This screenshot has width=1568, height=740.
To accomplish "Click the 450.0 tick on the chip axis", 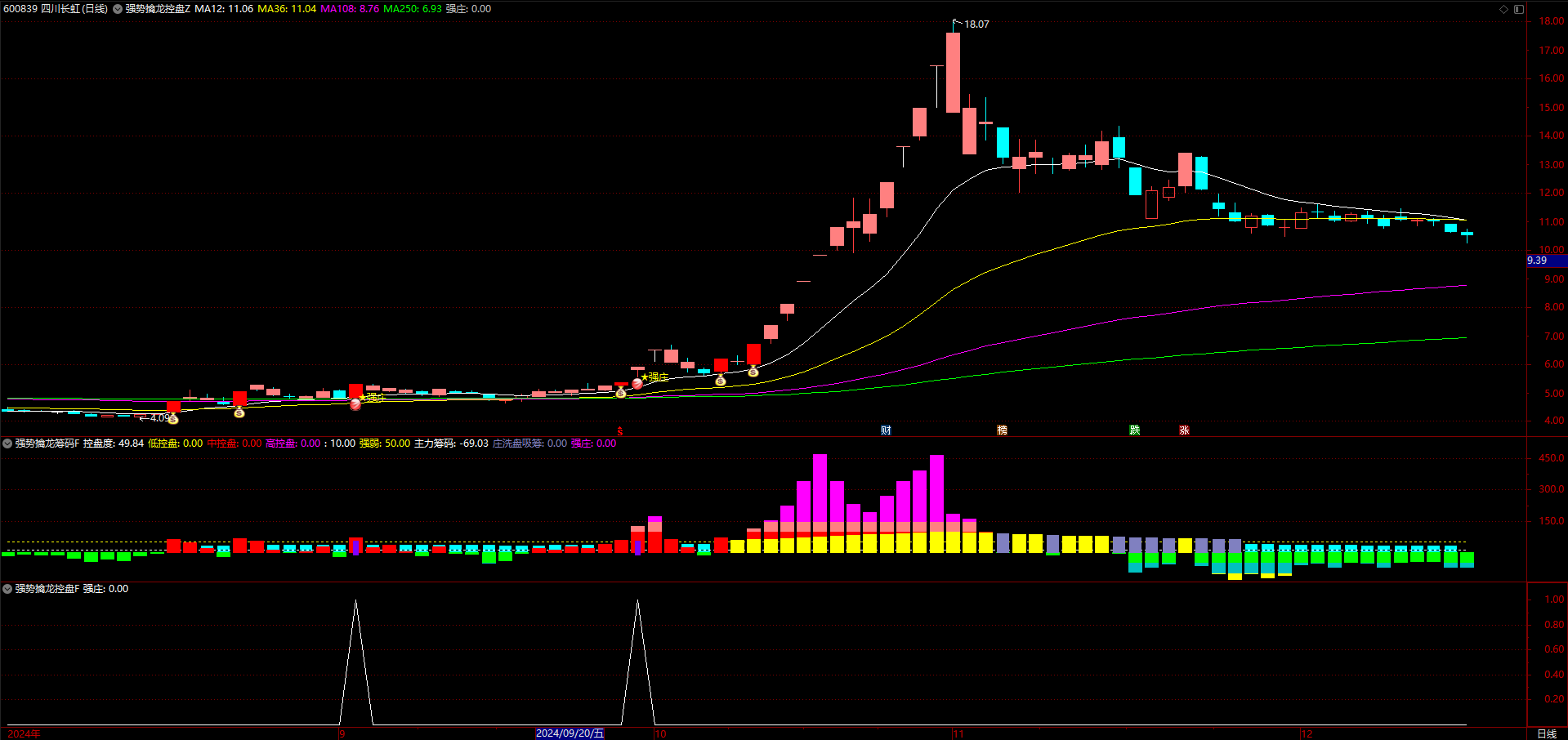I will click(1552, 458).
